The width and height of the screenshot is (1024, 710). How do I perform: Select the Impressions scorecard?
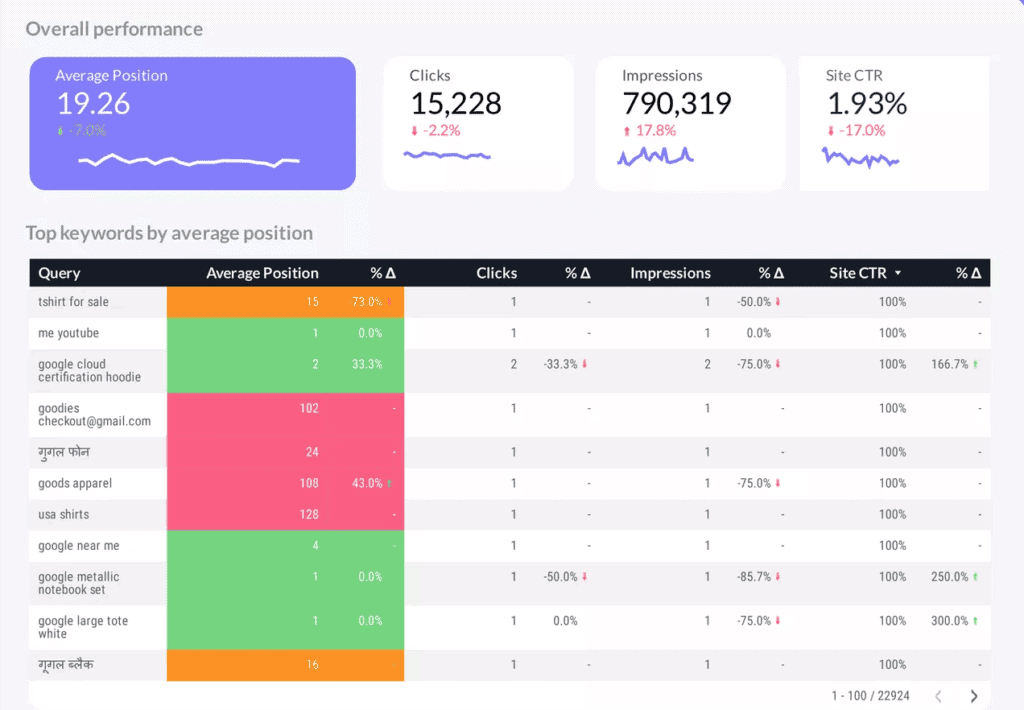click(690, 123)
